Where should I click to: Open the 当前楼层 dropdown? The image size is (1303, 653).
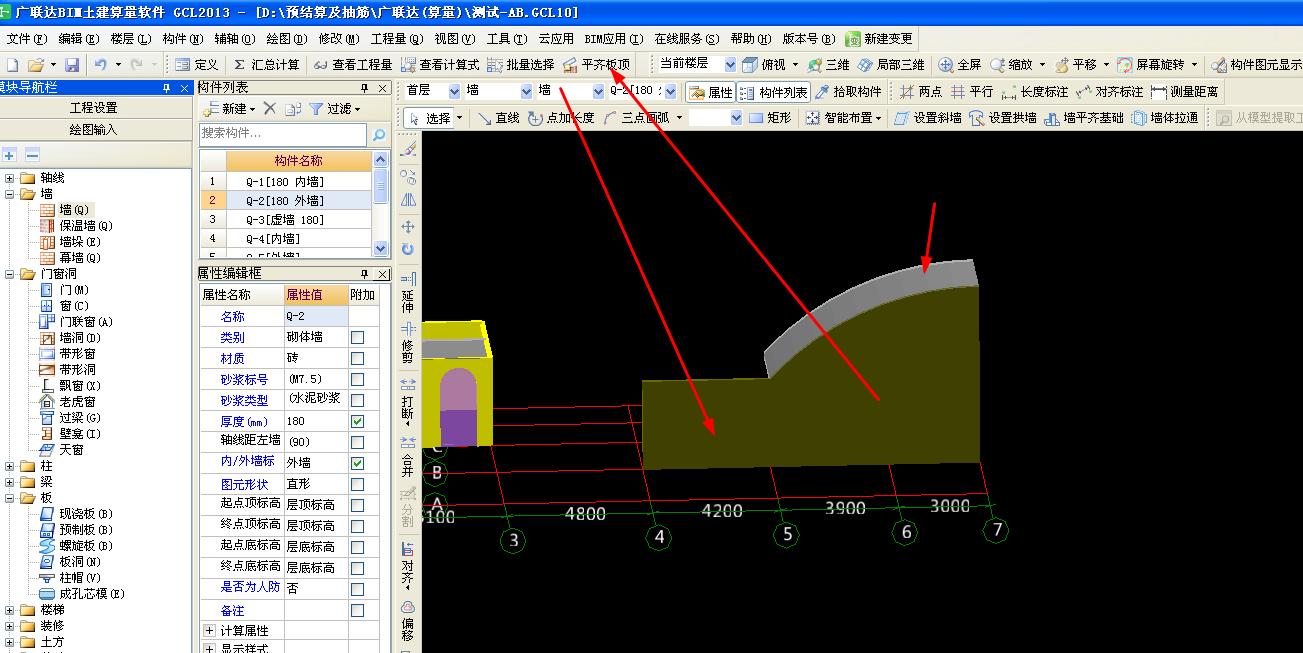(x=730, y=65)
